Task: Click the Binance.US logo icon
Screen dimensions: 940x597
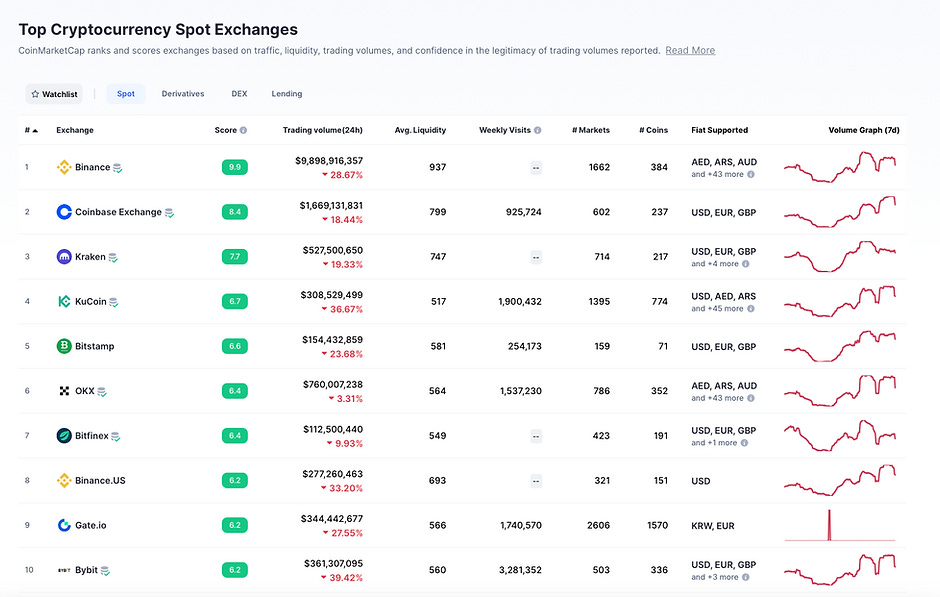Action: pos(64,480)
